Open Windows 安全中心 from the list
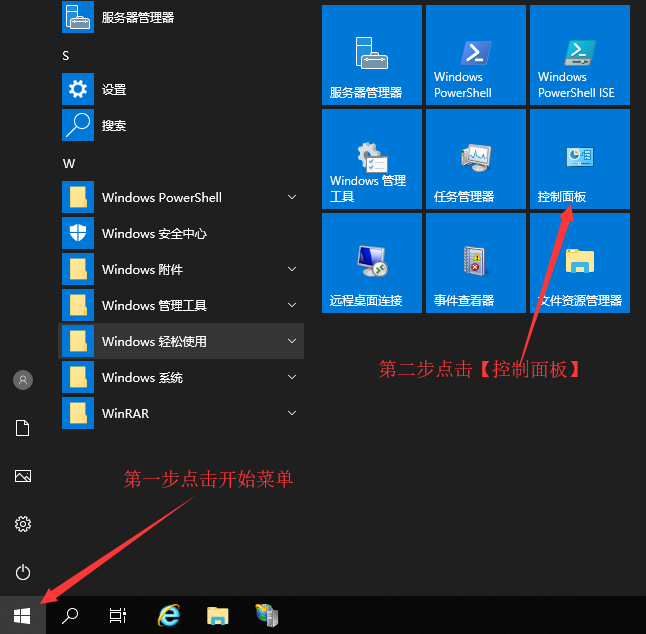This screenshot has height=634, width=646. click(x=154, y=233)
